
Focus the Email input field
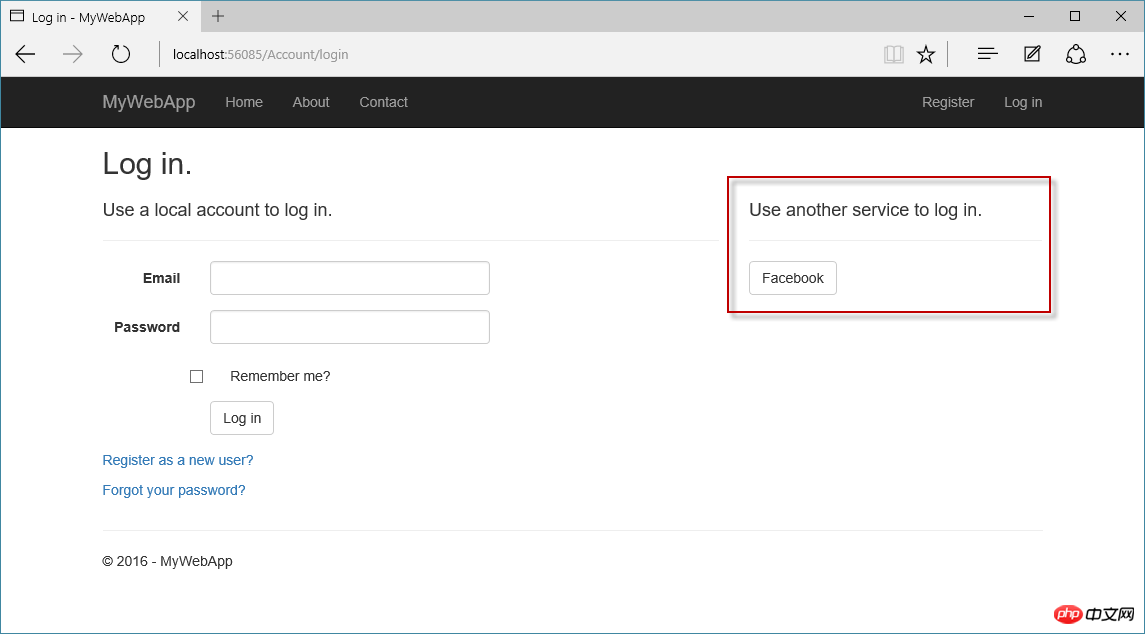[x=350, y=278]
